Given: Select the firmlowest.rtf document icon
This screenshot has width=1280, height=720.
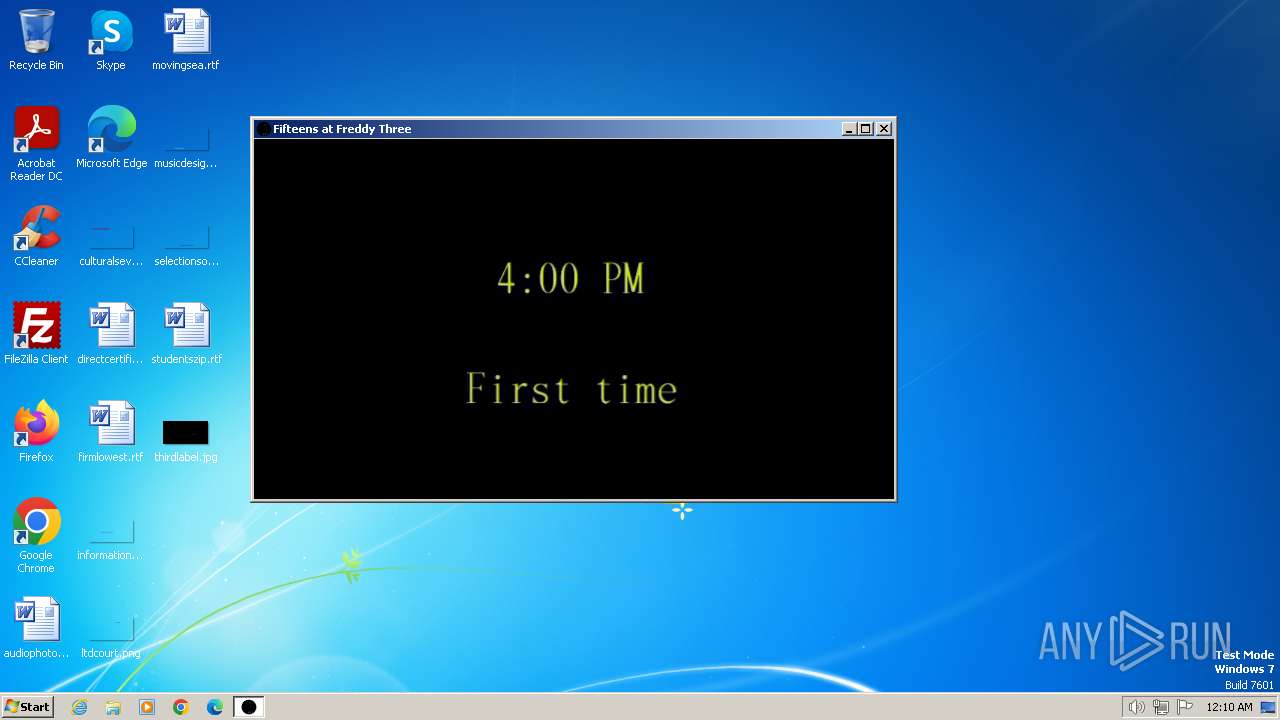Looking at the screenshot, I should point(111,432).
